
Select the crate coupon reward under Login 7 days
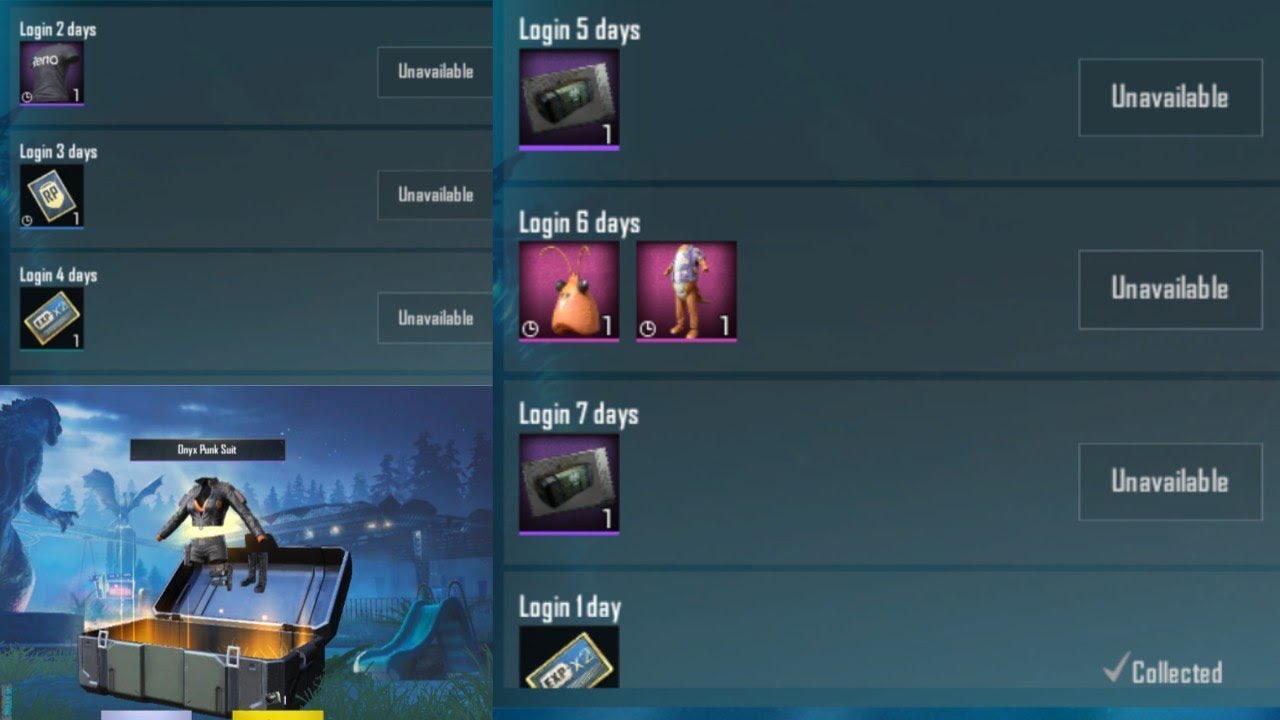pyautogui.click(x=569, y=483)
